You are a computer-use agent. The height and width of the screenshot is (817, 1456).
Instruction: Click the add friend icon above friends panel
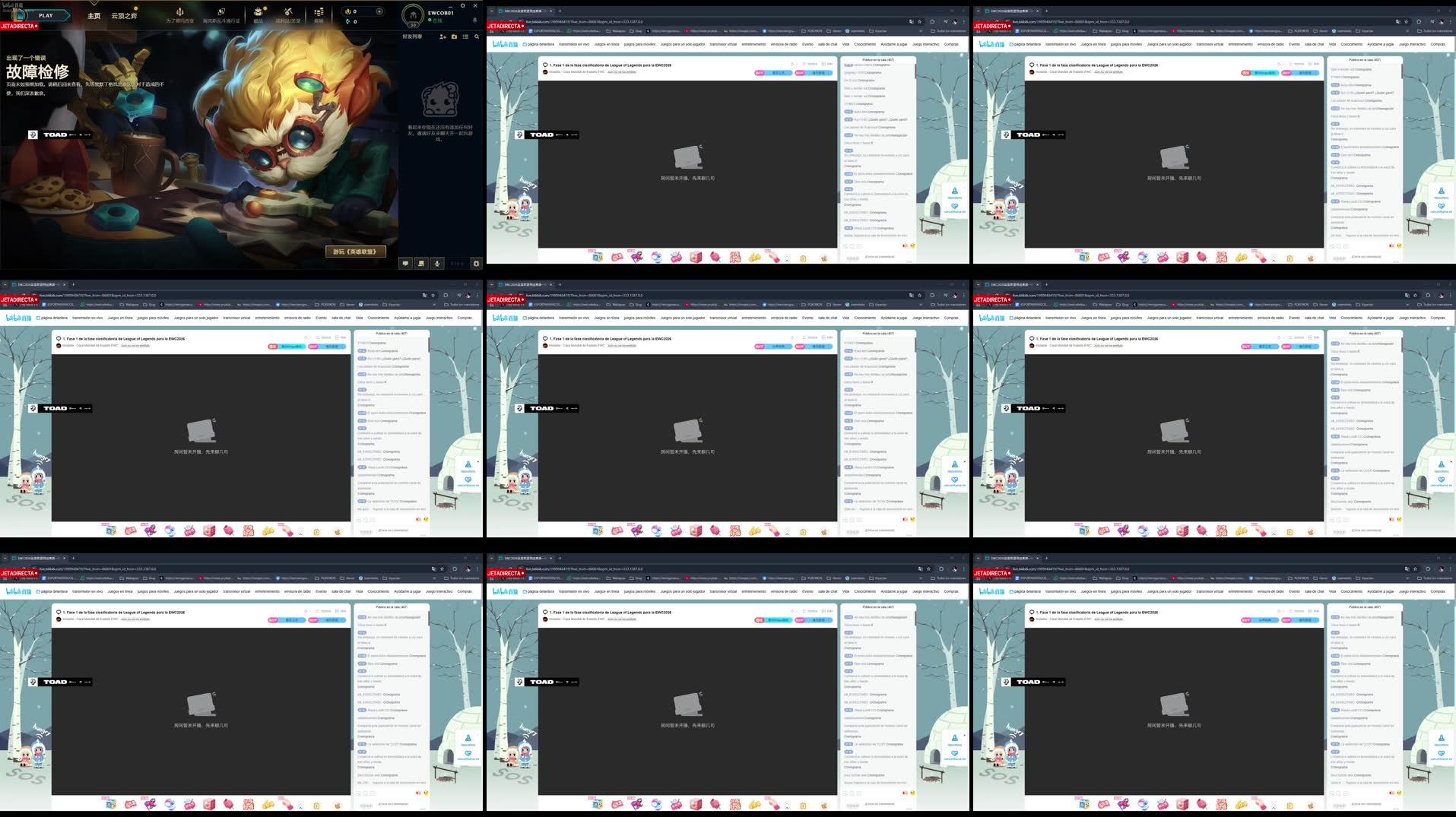click(443, 37)
